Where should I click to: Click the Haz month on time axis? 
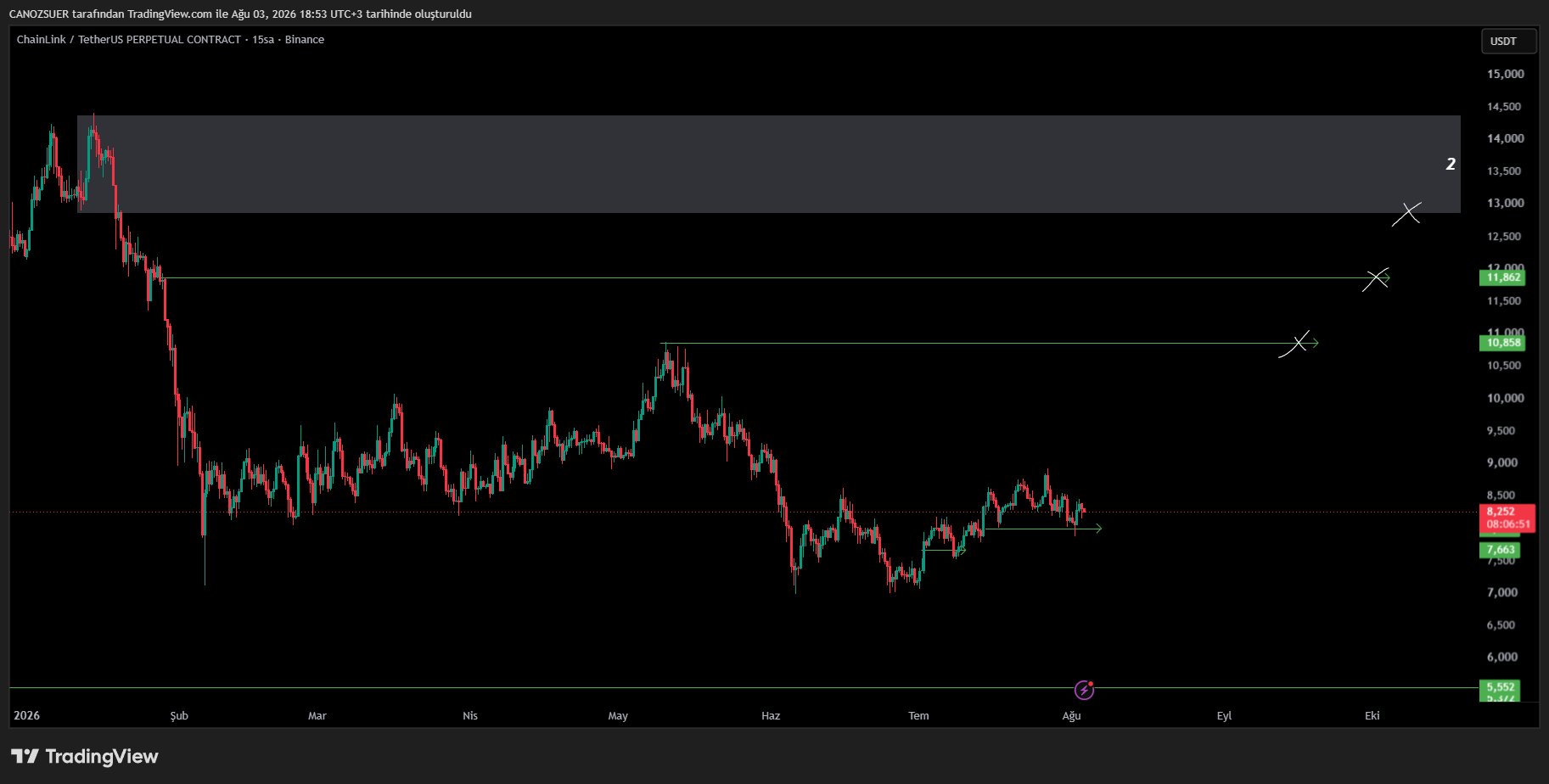(771, 715)
